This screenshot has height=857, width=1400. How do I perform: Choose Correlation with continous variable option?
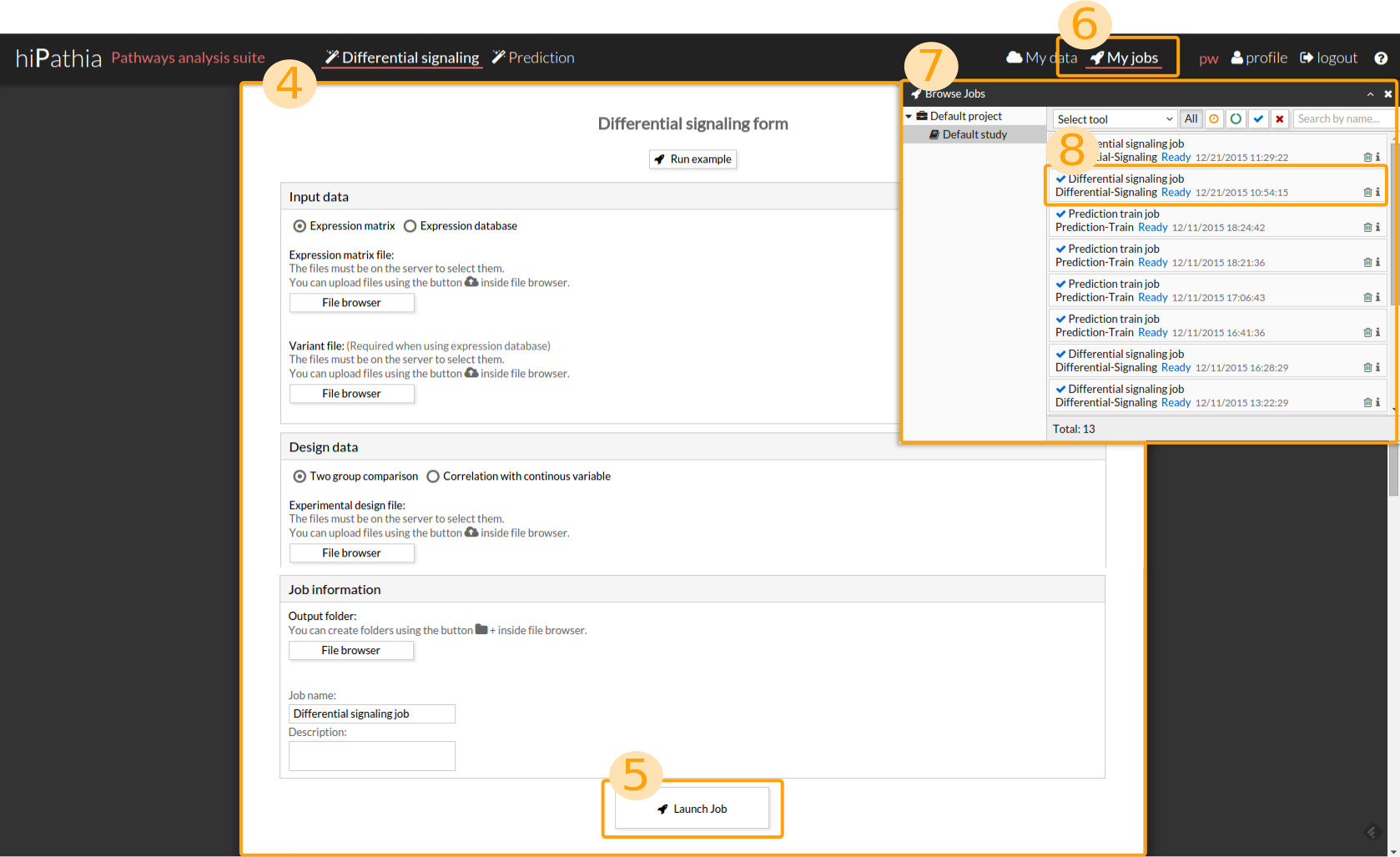tap(433, 476)
